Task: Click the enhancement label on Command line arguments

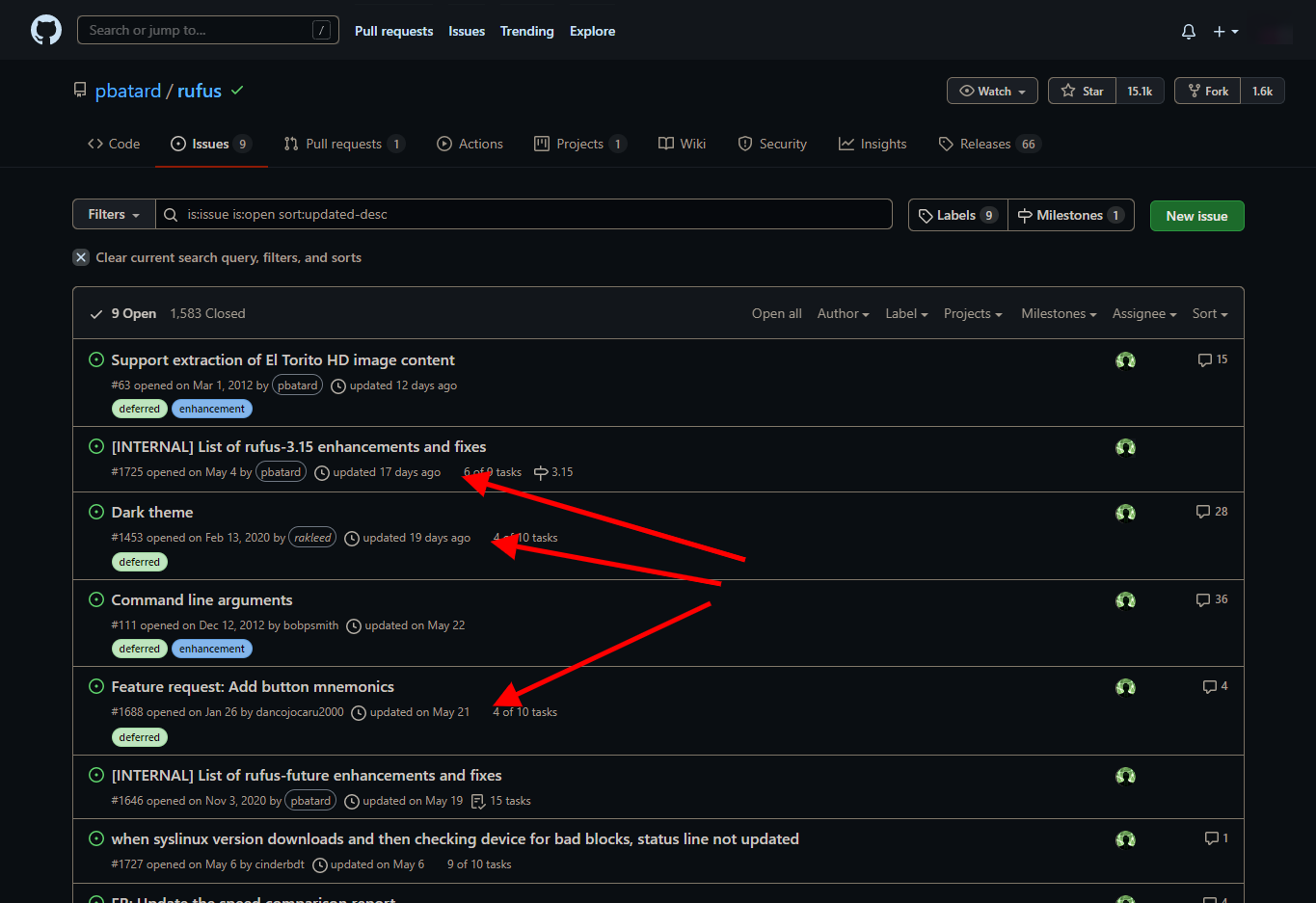Action: click(x=212, y=649)
